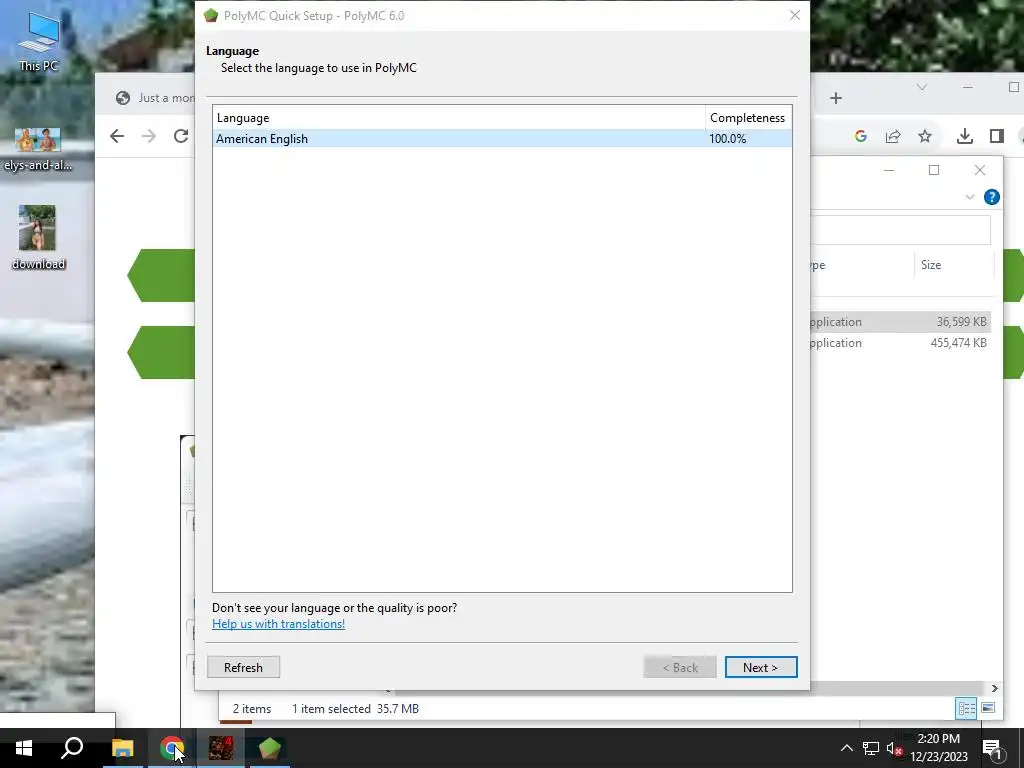Click the Completeness column header
Viewport: 1024px width, 768px height.
pyautogui.click(x=748, y=118)
